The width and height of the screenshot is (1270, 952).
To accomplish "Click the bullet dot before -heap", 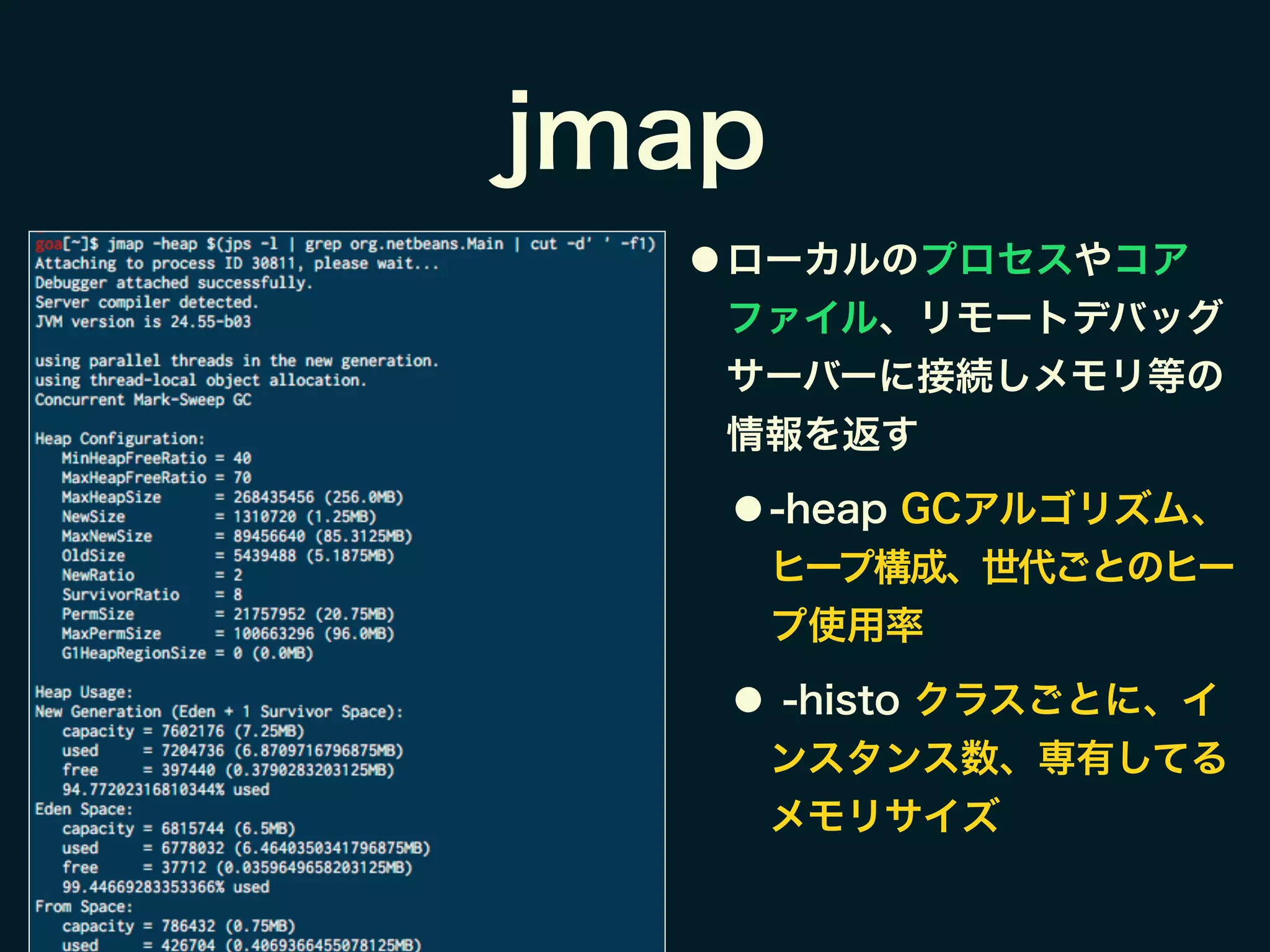I will (x=748, y=509).
